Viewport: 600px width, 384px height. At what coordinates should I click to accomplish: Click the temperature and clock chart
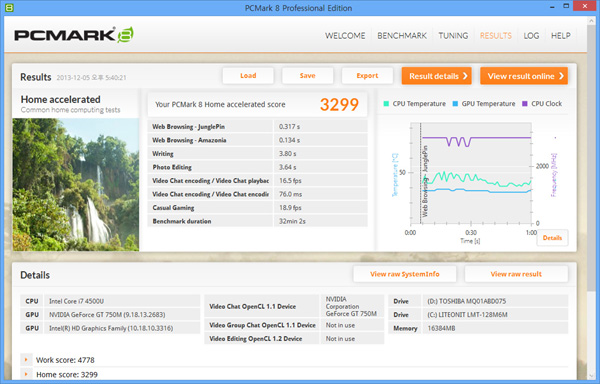[471, 173]
